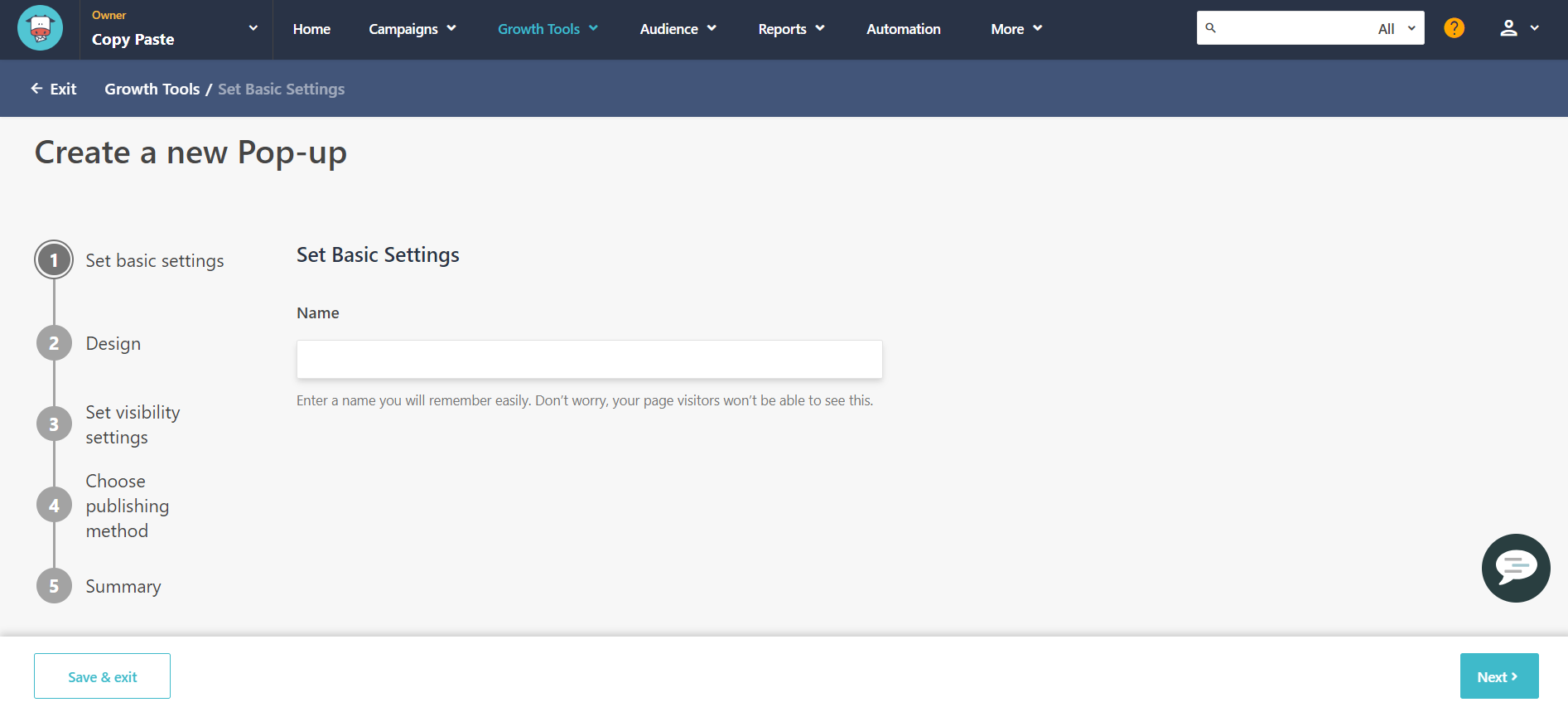Expand the Campaigns menu chevron

click(x=451, y=28)
